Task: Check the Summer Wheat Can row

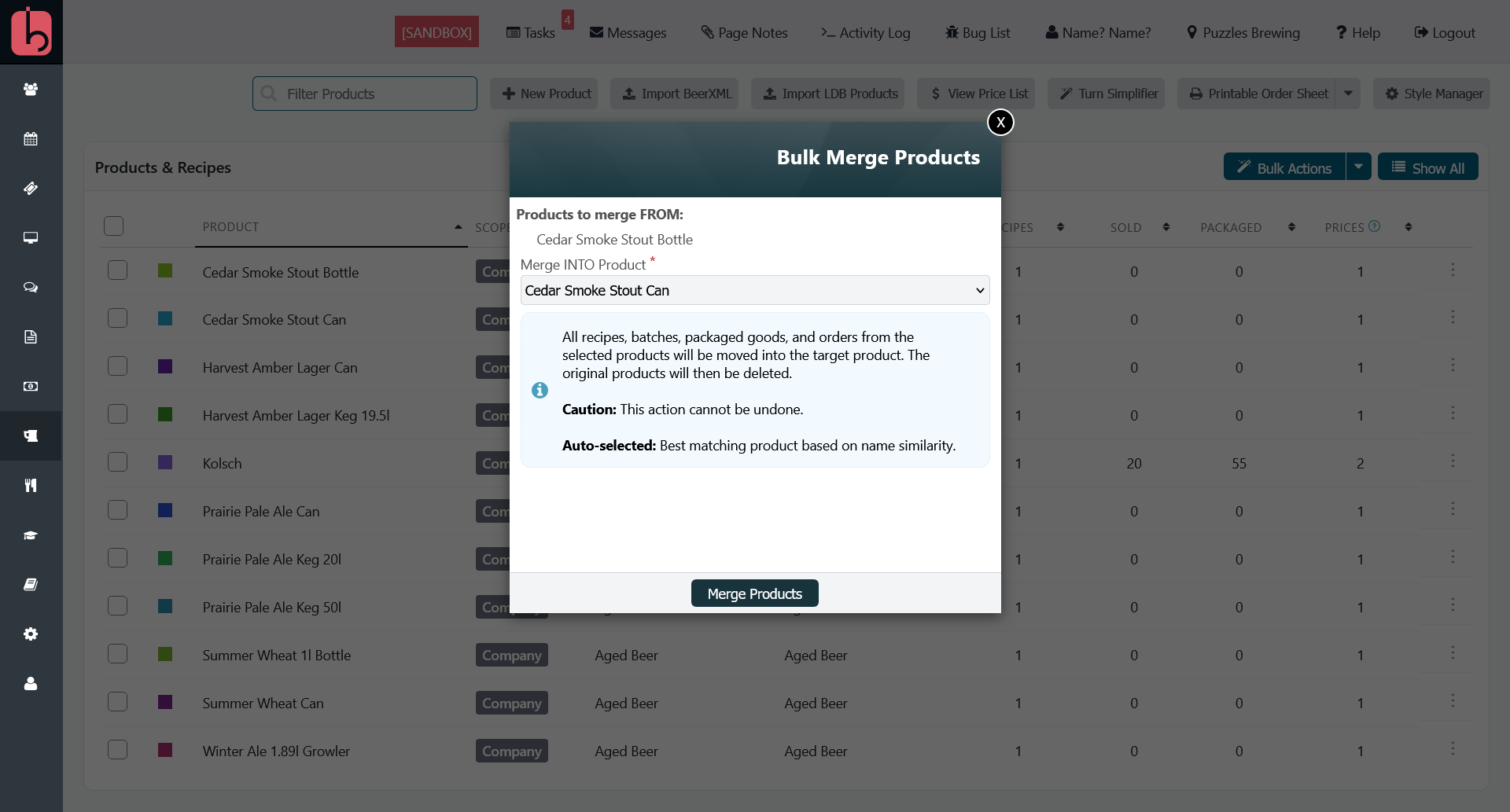Action: click(x=118, y=702)
